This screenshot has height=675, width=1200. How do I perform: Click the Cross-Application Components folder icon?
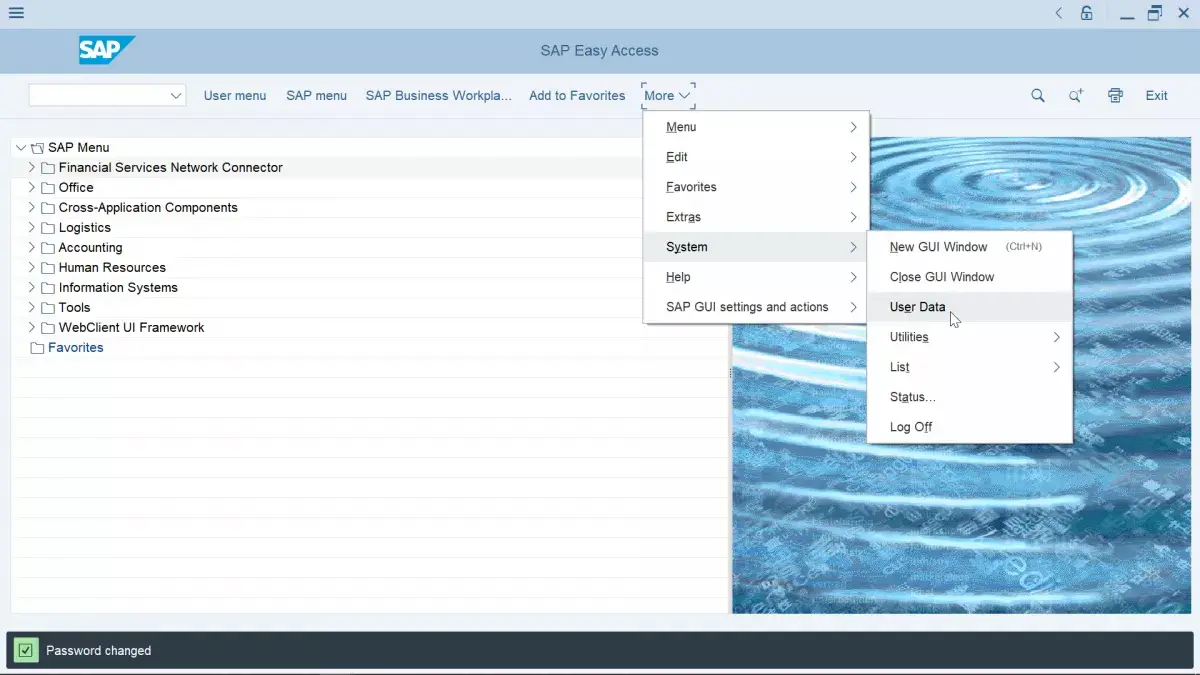(x=48, y=208)
